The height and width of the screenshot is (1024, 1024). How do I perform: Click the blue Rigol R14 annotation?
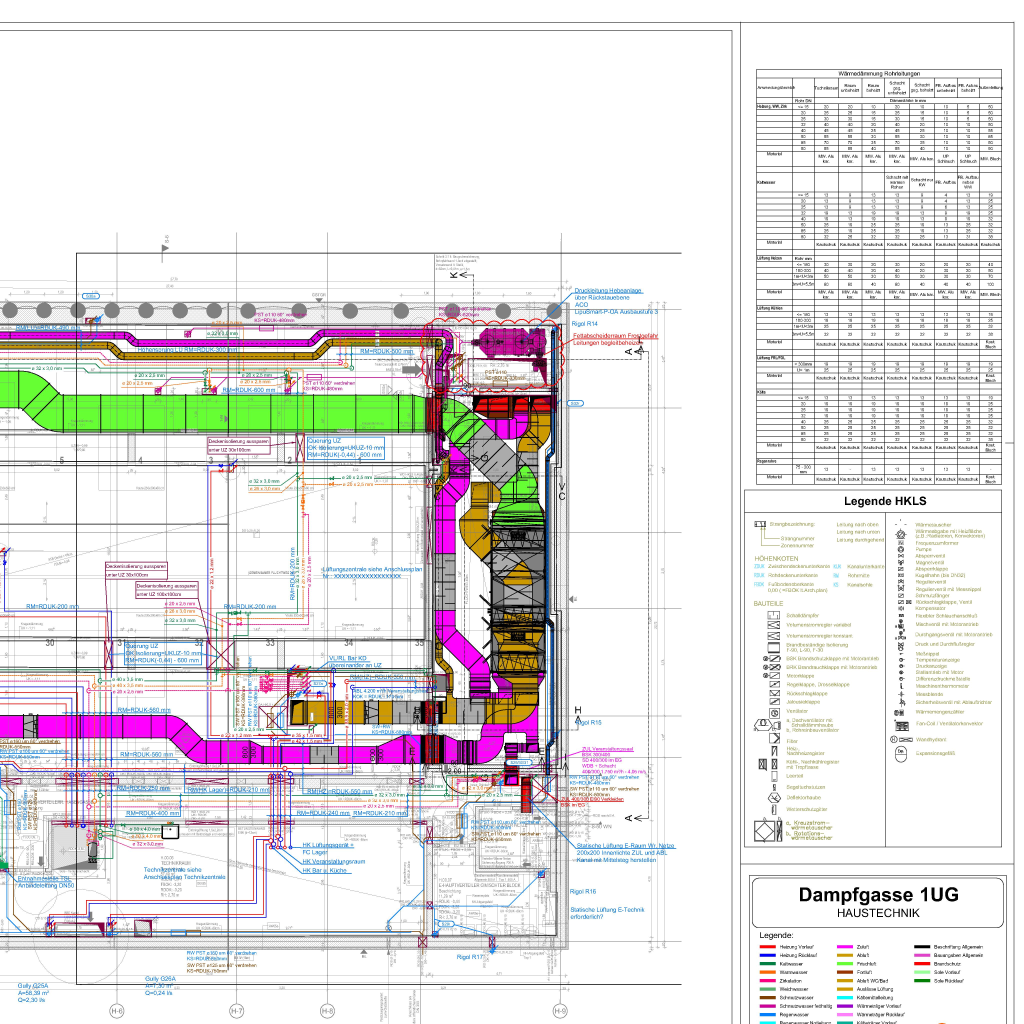[585, 324]
